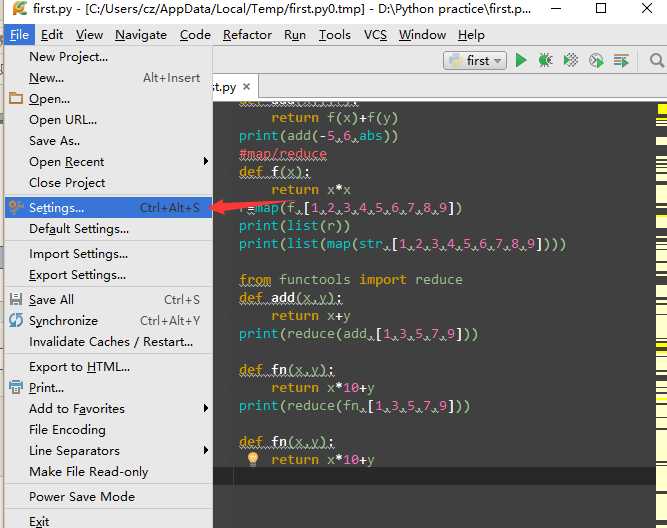Image resolution: width=667 pixels, height=528 pixels.
Task: Click the Settings wrench icon
Action: click(16, 207)
